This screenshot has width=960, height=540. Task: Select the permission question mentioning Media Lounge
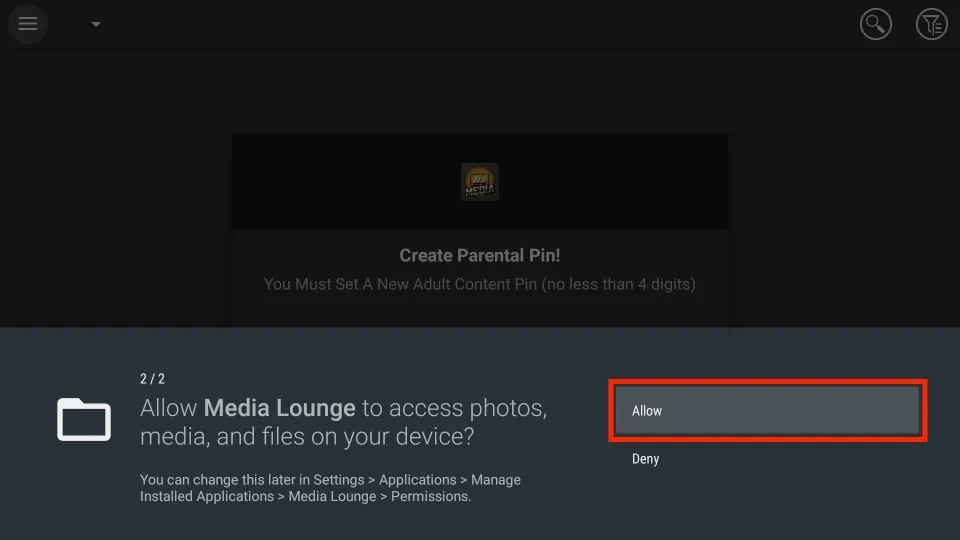click(343, 422)
